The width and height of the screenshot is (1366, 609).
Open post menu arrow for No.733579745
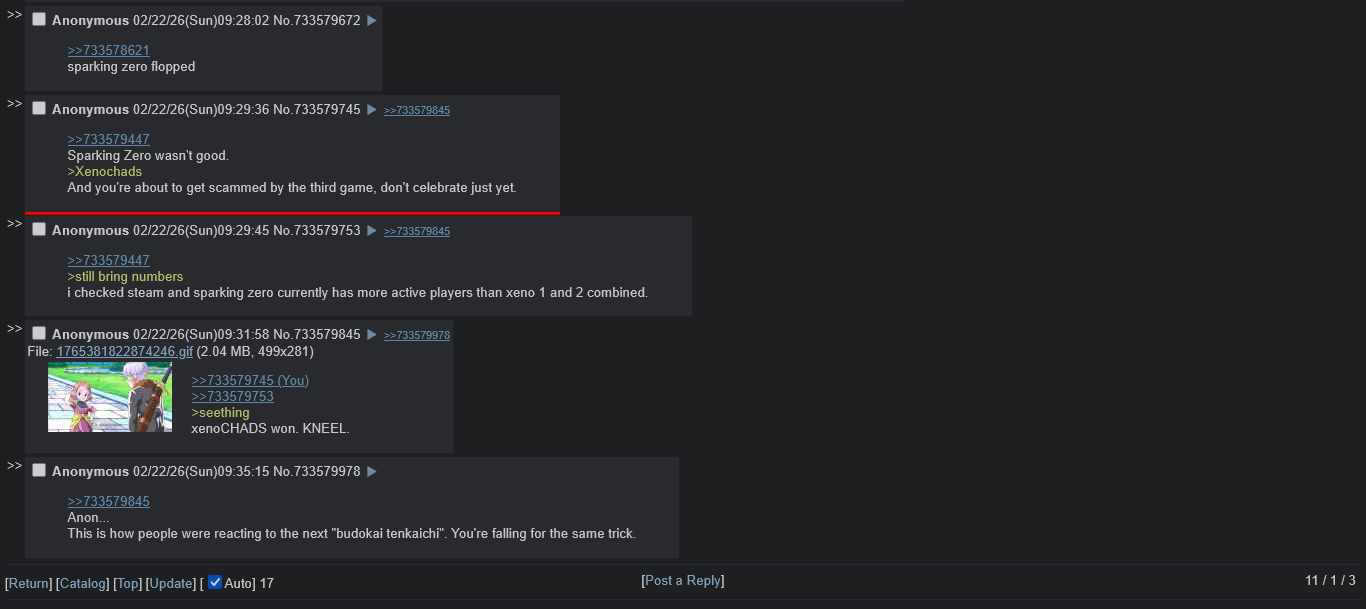pyautogui.click(x=372, y=109)
